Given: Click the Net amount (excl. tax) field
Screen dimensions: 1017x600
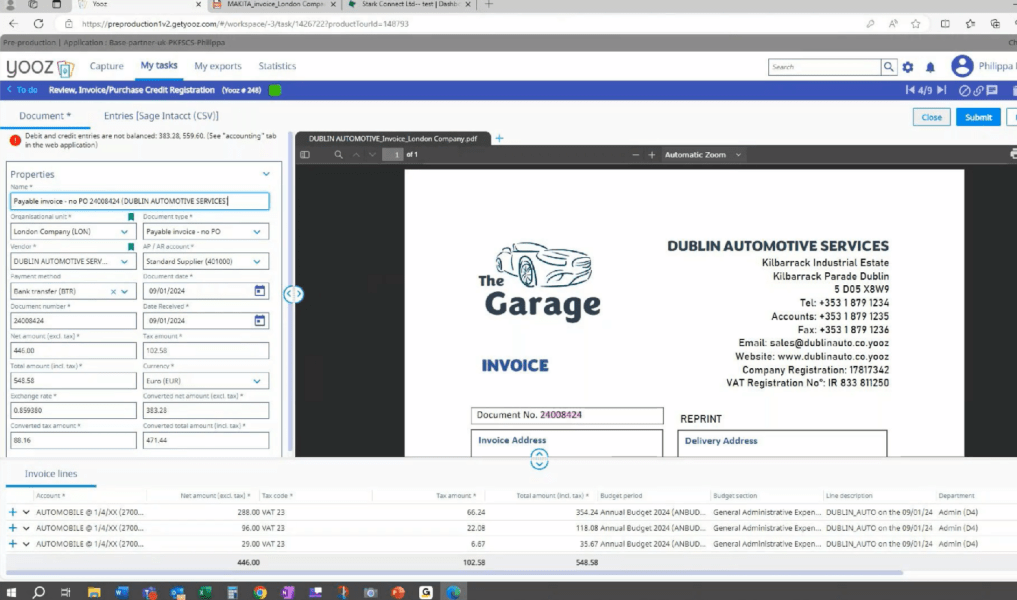Looking at the screenshot, I should (73, 350).
